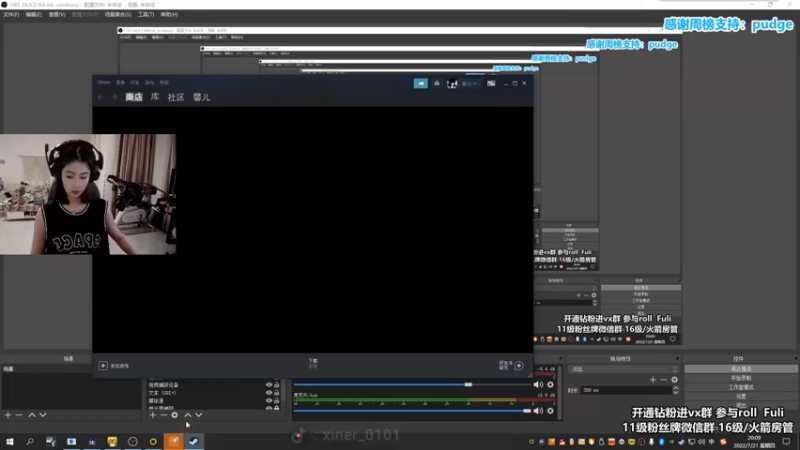
Task: Click 设置 in OBS controls
Action: (741, 396)
